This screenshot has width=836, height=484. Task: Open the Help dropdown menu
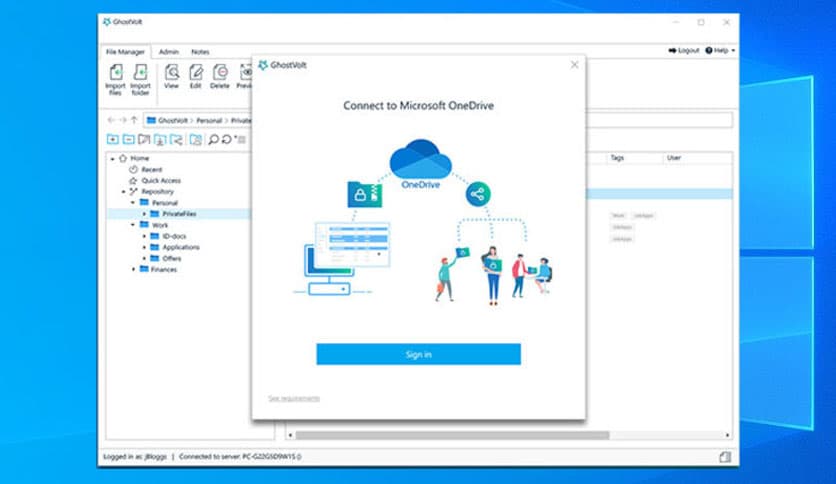coord(720,51)
